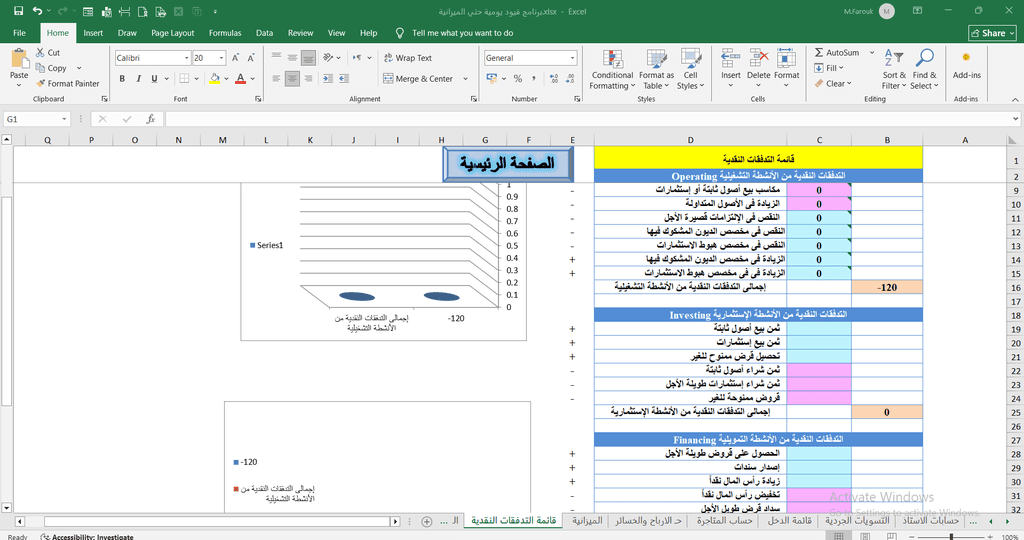Decrease font size with the smaller A

[x=251, y=58]
